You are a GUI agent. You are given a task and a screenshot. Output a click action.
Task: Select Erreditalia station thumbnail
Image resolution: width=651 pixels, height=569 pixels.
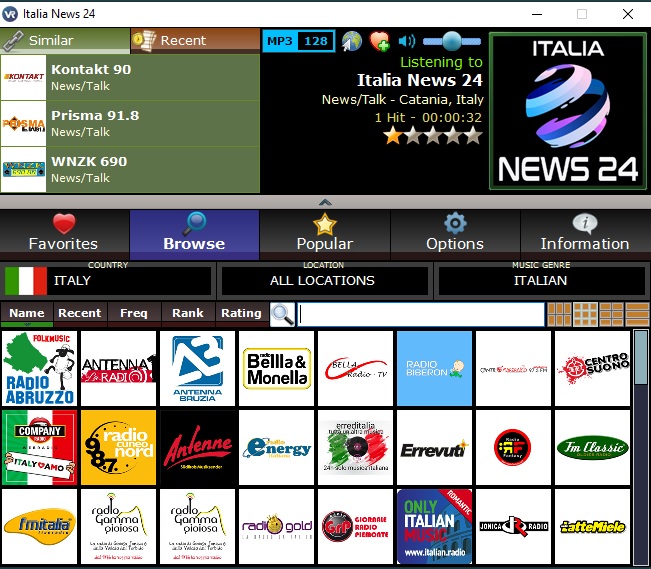(355, 447)
